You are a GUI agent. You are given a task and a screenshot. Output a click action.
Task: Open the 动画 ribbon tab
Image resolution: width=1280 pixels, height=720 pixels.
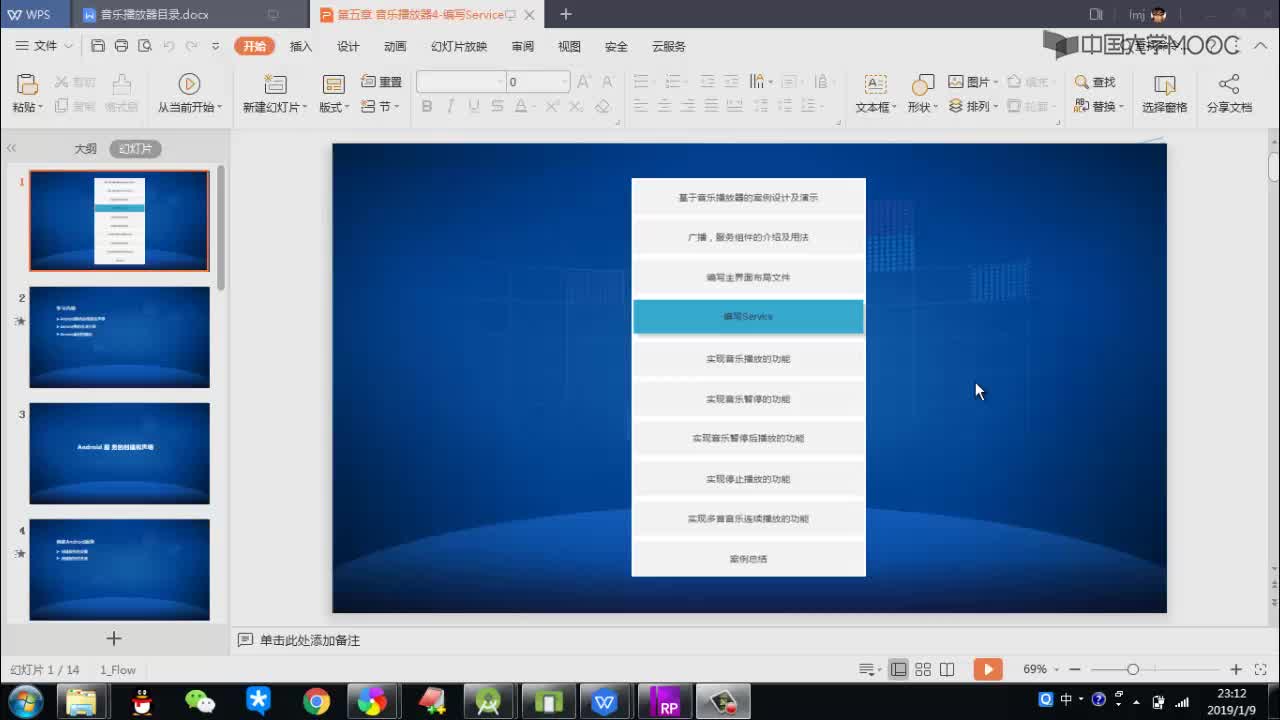click(x=395, y=46)
